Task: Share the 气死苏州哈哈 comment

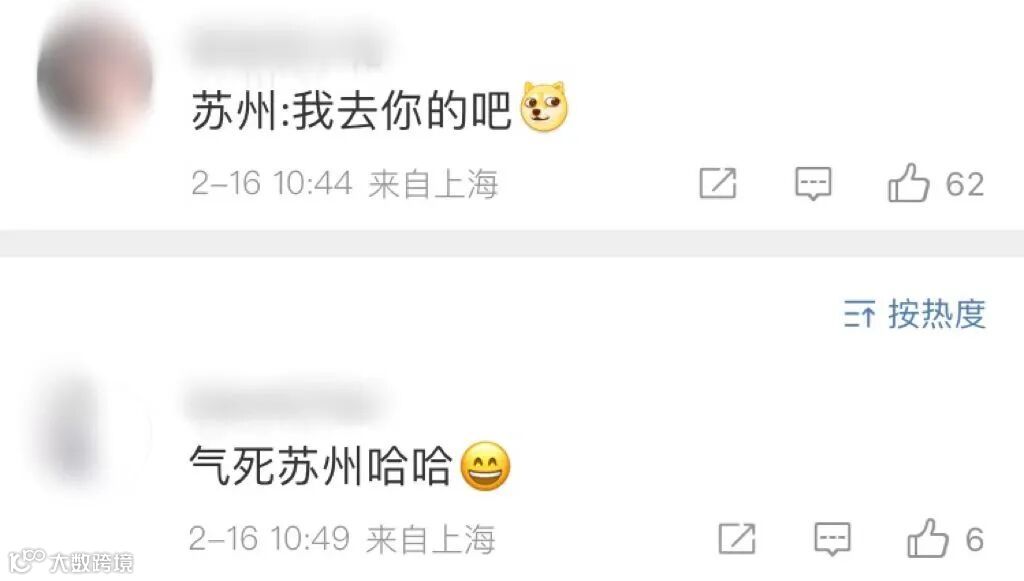Action: (737, 539)
